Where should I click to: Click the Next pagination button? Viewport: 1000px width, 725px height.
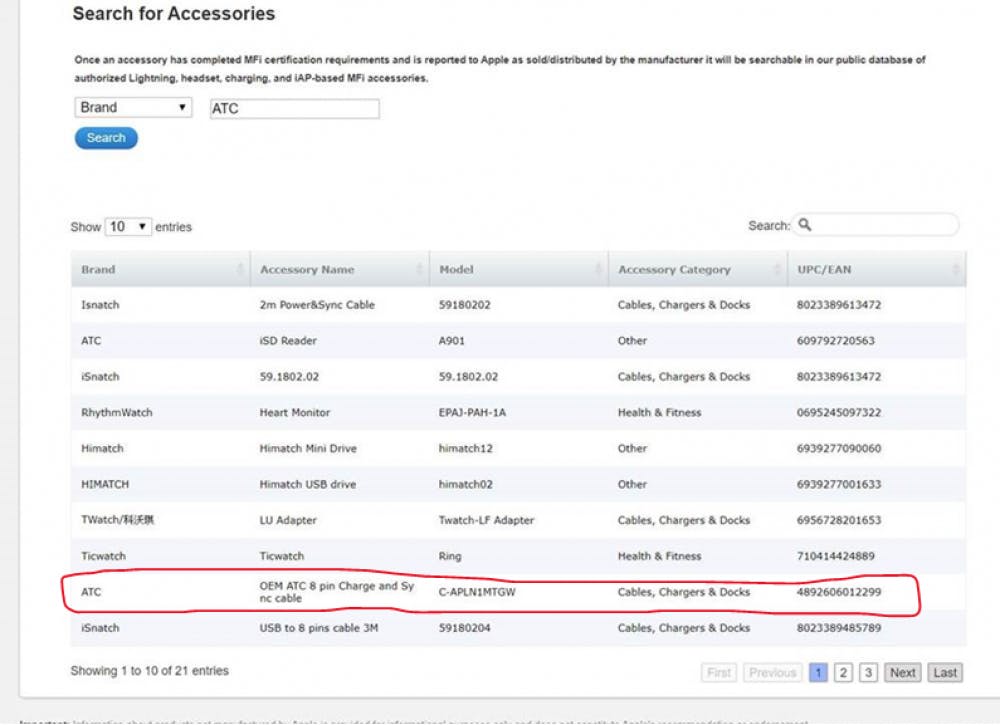tap(902, 673)
